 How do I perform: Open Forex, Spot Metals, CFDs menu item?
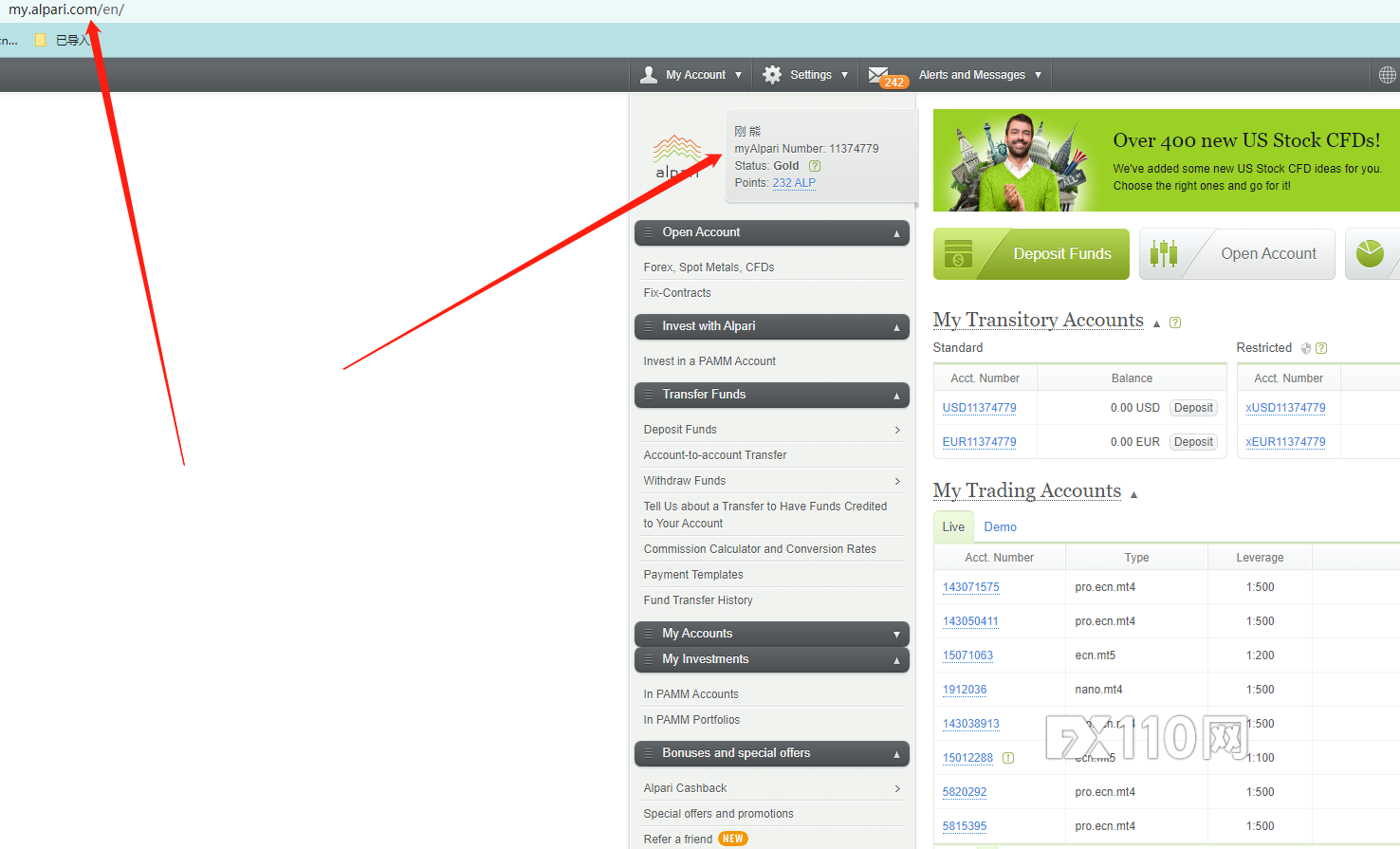click(709, 268)
